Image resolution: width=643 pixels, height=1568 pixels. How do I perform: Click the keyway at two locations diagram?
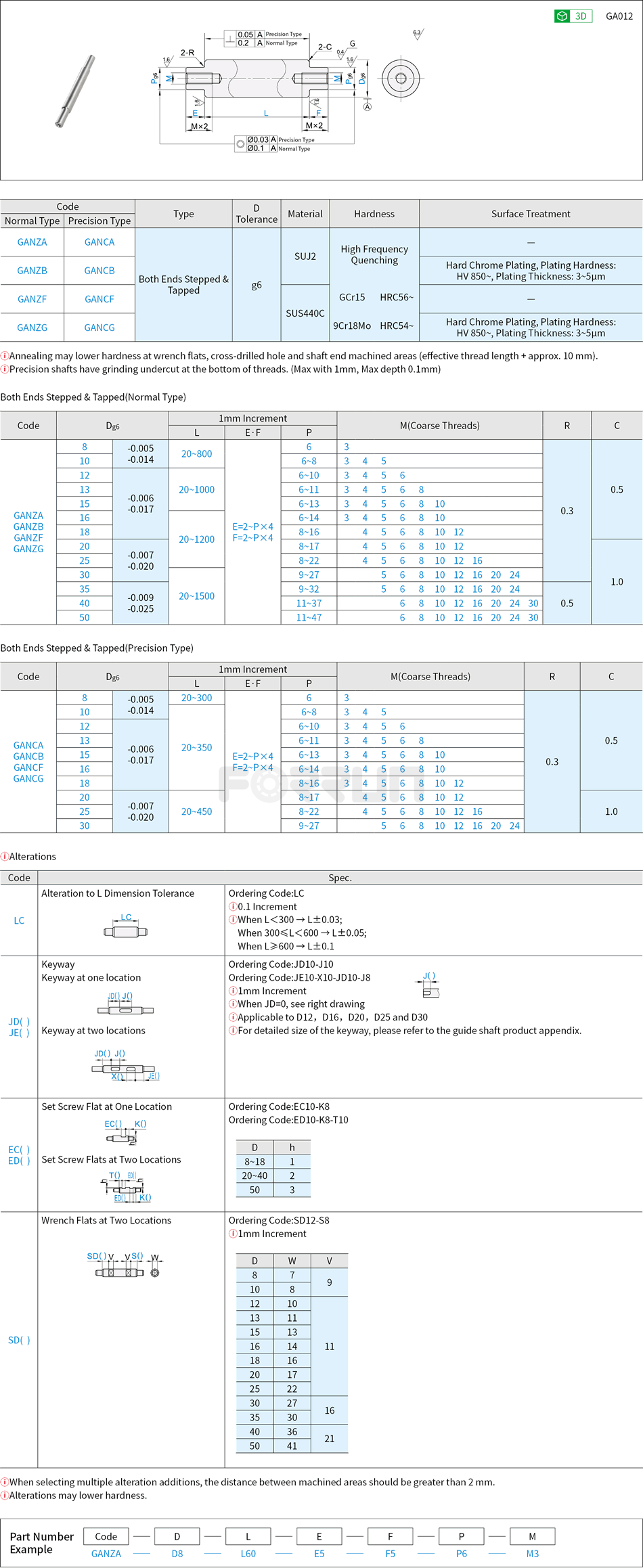[126, 1065]
